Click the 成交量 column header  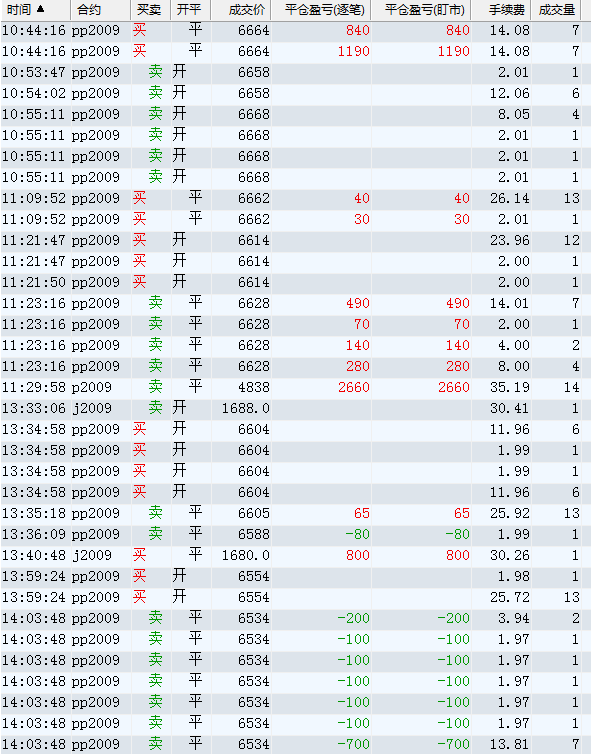tap(556, 10)
